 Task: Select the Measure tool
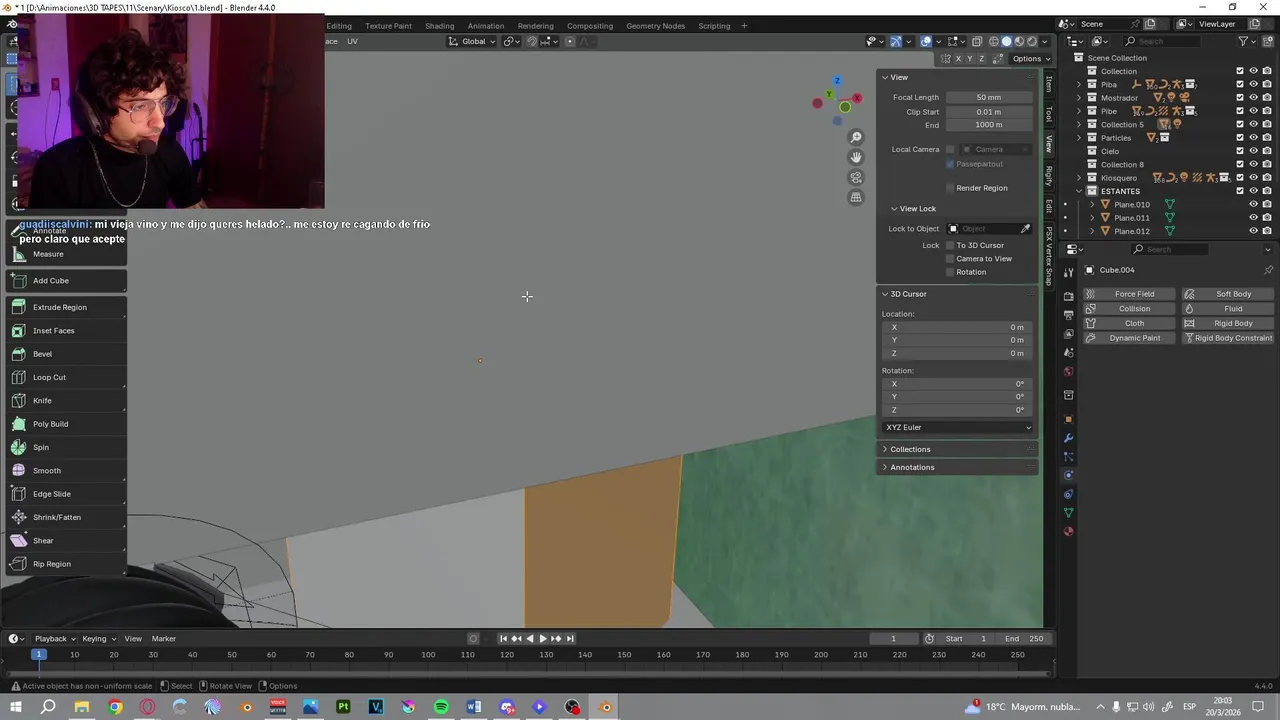pos(66,254)
